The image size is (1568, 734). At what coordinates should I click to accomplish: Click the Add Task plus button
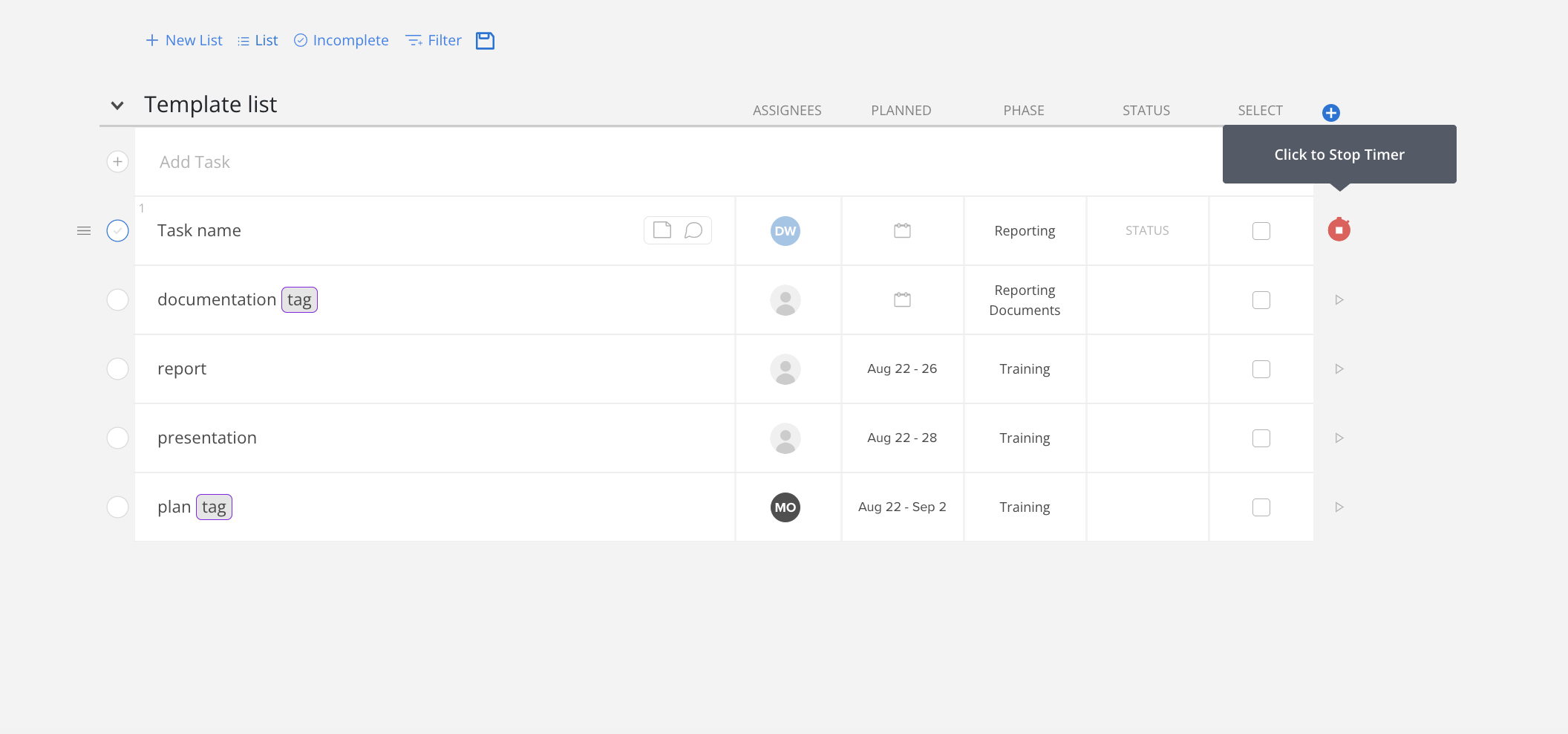tap(117, 161)
